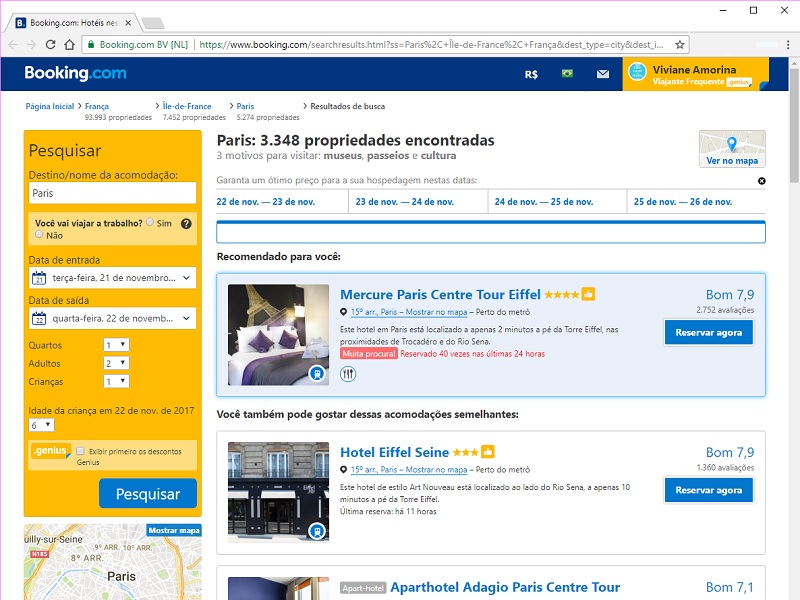800x600 pixels.
Task: Show Mercure hotel 15º arr. on map
Action: pos(409,312)
